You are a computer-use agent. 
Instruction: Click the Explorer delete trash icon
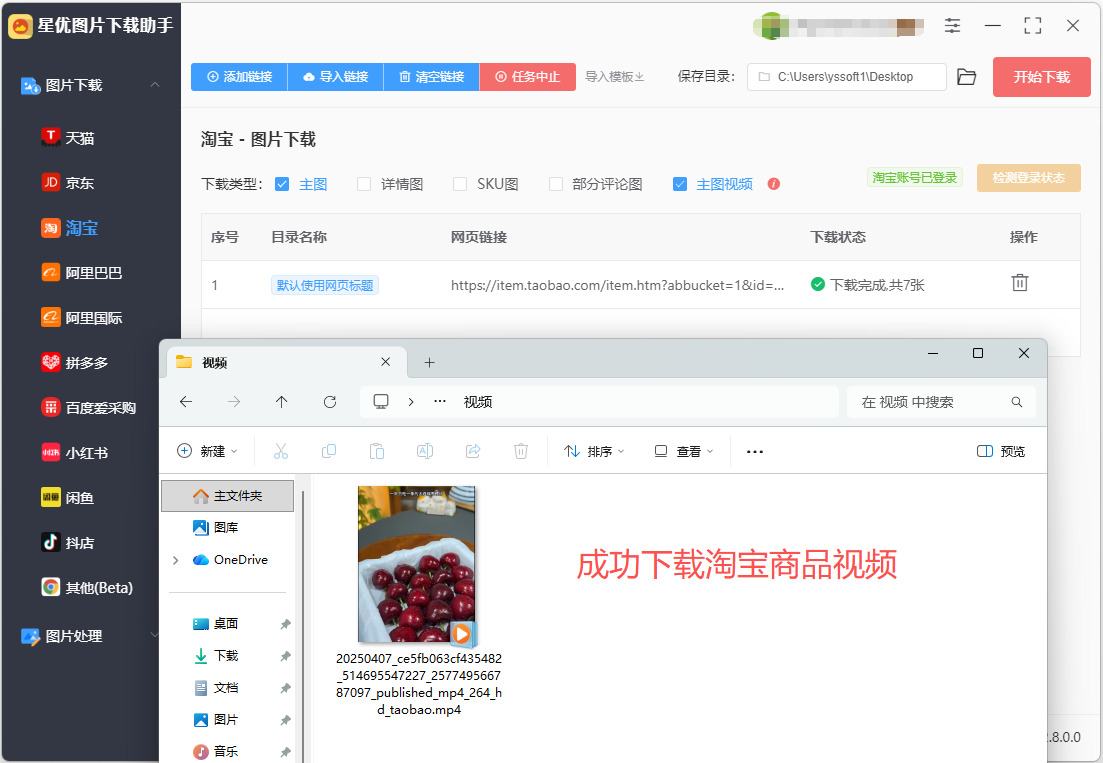point(521,451)
